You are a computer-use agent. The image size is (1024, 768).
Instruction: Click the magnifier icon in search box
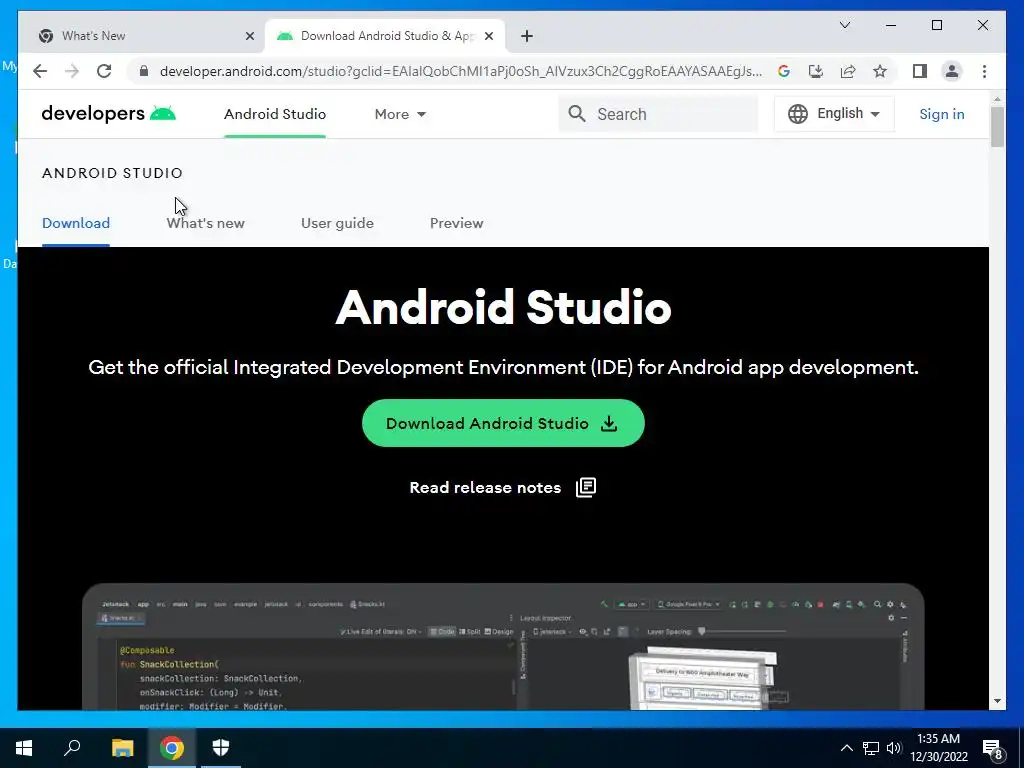577,114
